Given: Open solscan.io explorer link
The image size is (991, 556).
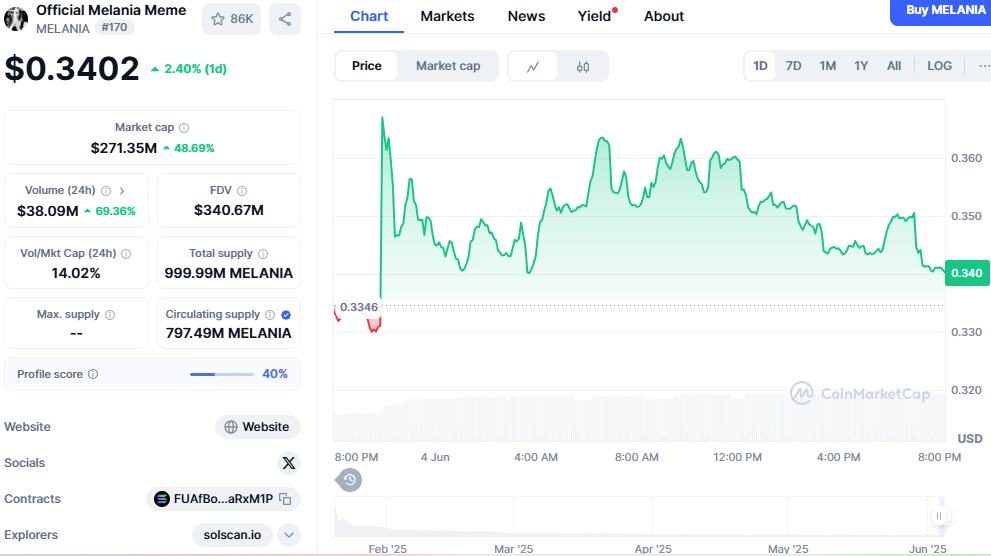Looking at the screenshot, I should (x=232, y=535).
